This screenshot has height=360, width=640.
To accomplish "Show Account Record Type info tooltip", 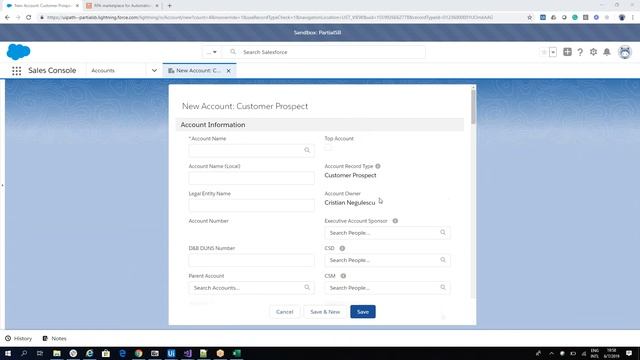I will [378, 166].
